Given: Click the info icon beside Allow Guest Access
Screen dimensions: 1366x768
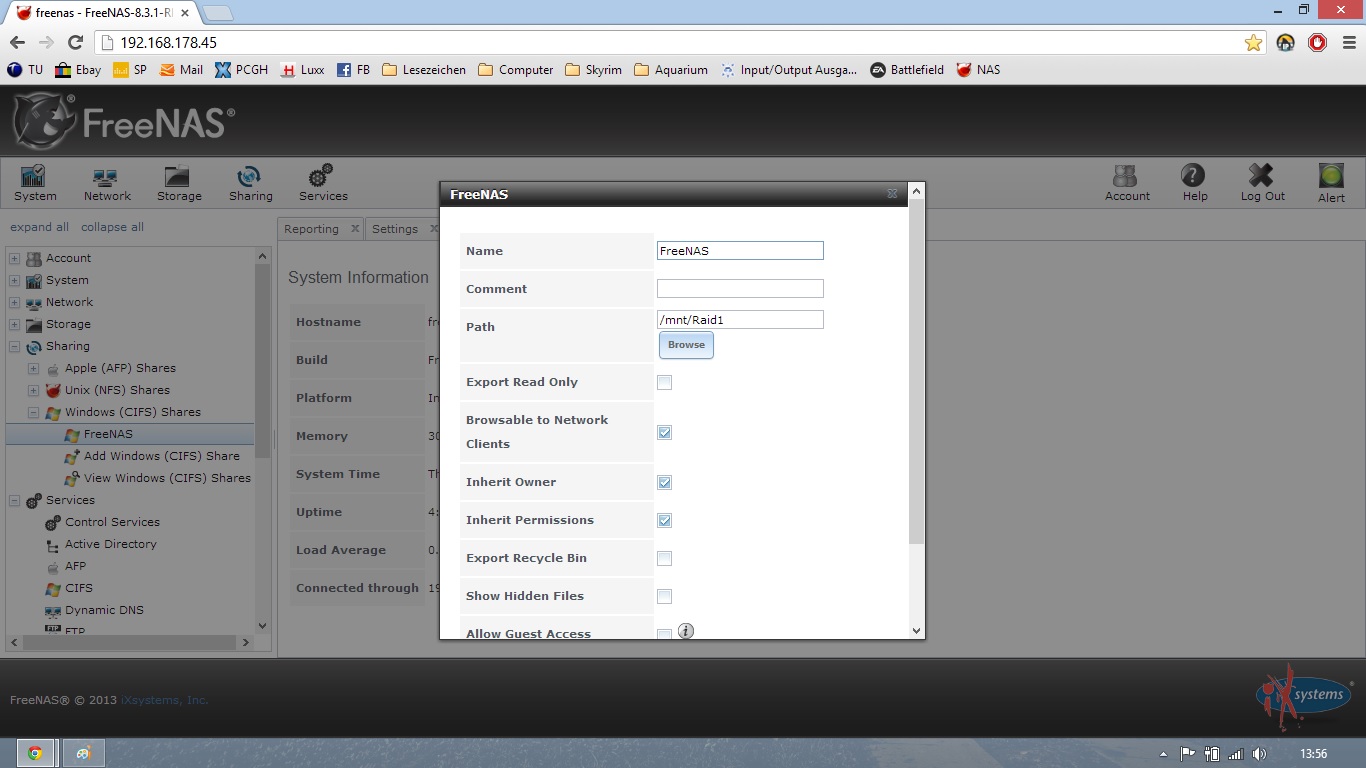Looking at the screenshot, I should pyautogui.click(x=686, y=630).
